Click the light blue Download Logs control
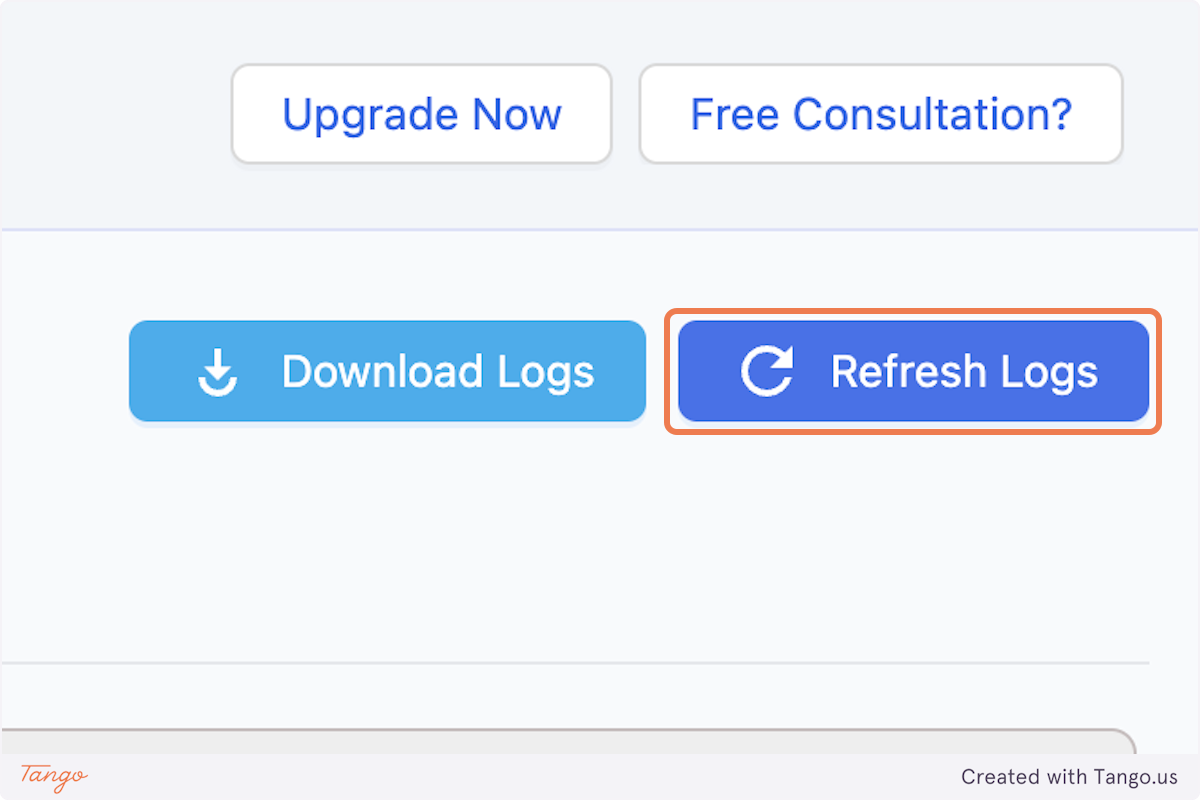The image size is (1200, 800). (388, 371)
